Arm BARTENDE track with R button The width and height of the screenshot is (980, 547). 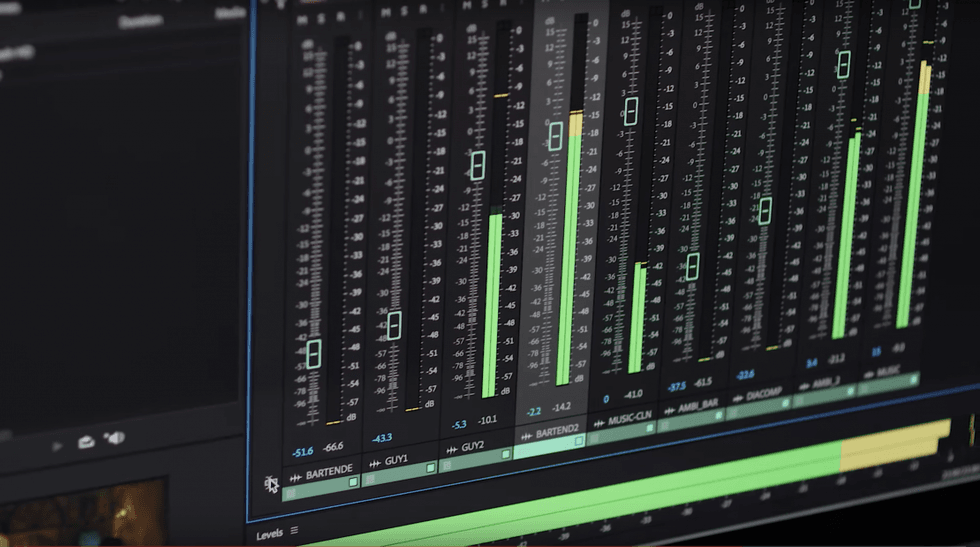click(x=341, y=18)
